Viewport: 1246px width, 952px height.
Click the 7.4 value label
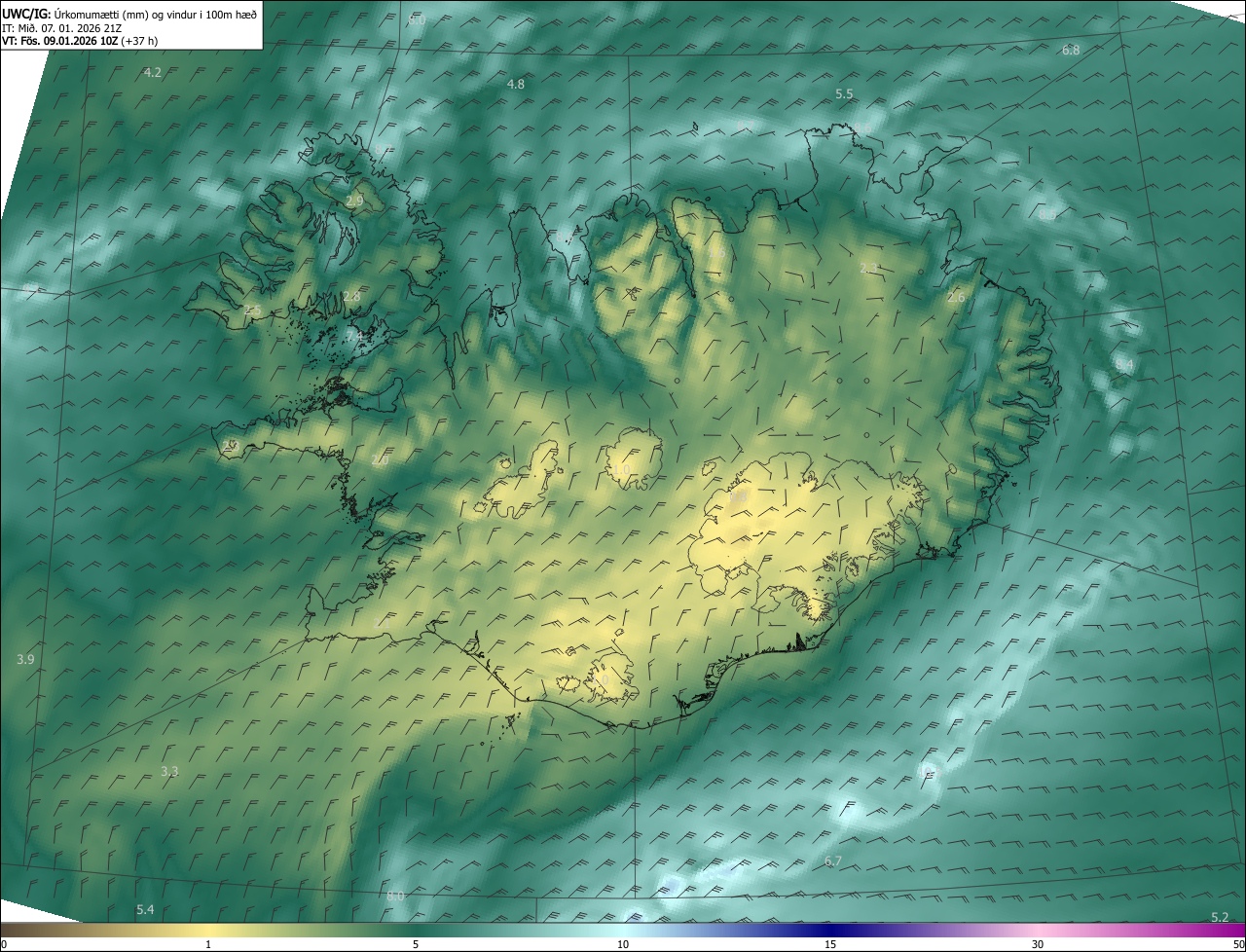point(354,336)
